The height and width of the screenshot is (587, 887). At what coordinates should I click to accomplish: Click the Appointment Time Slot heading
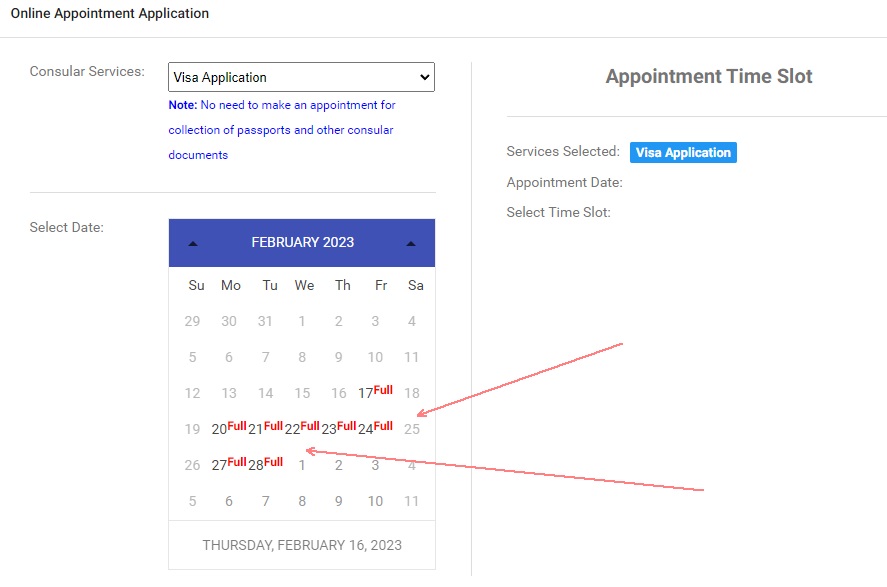[x=709, y=76]
